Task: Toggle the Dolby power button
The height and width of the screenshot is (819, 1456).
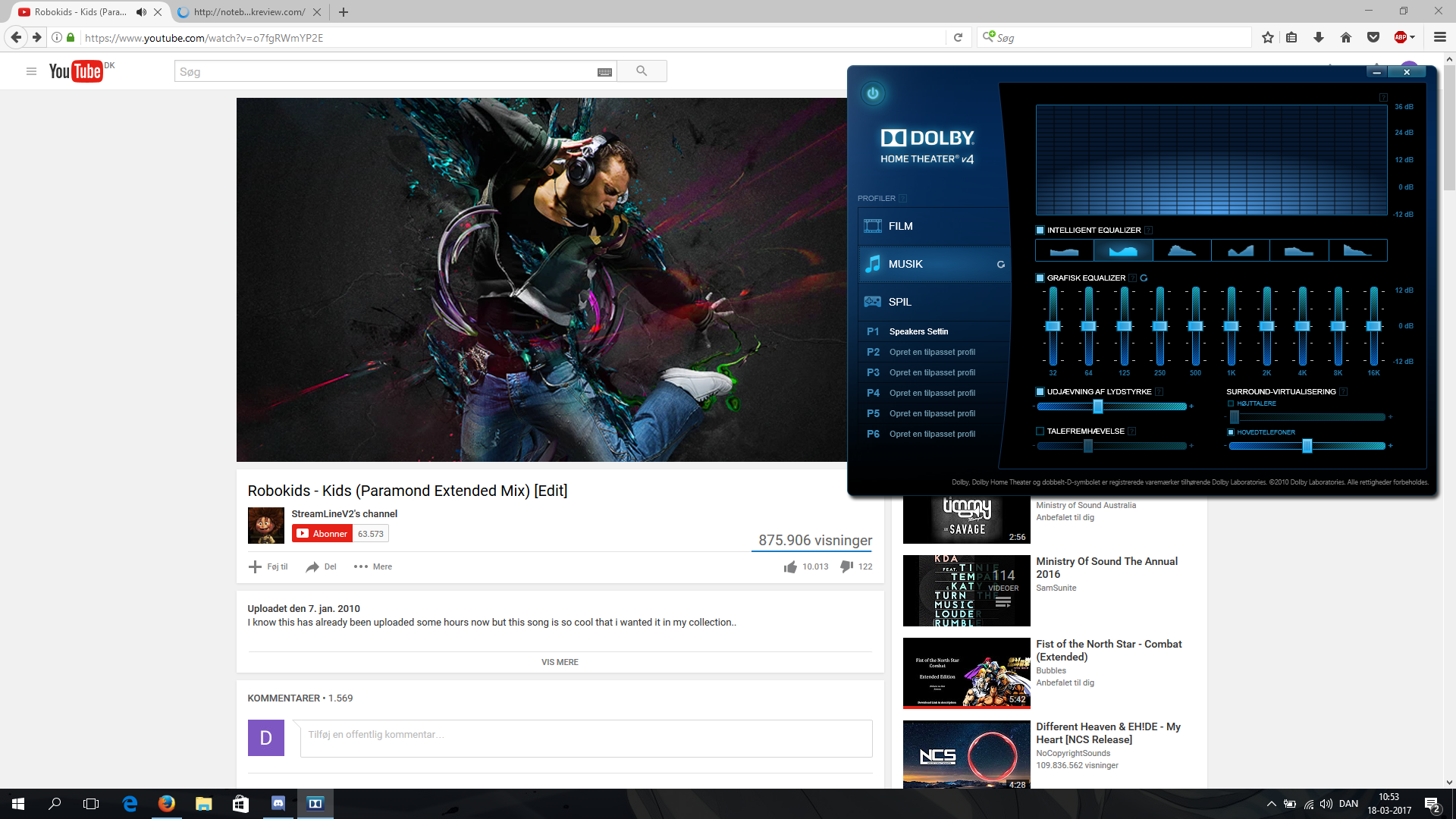Action: pos(873,93)
